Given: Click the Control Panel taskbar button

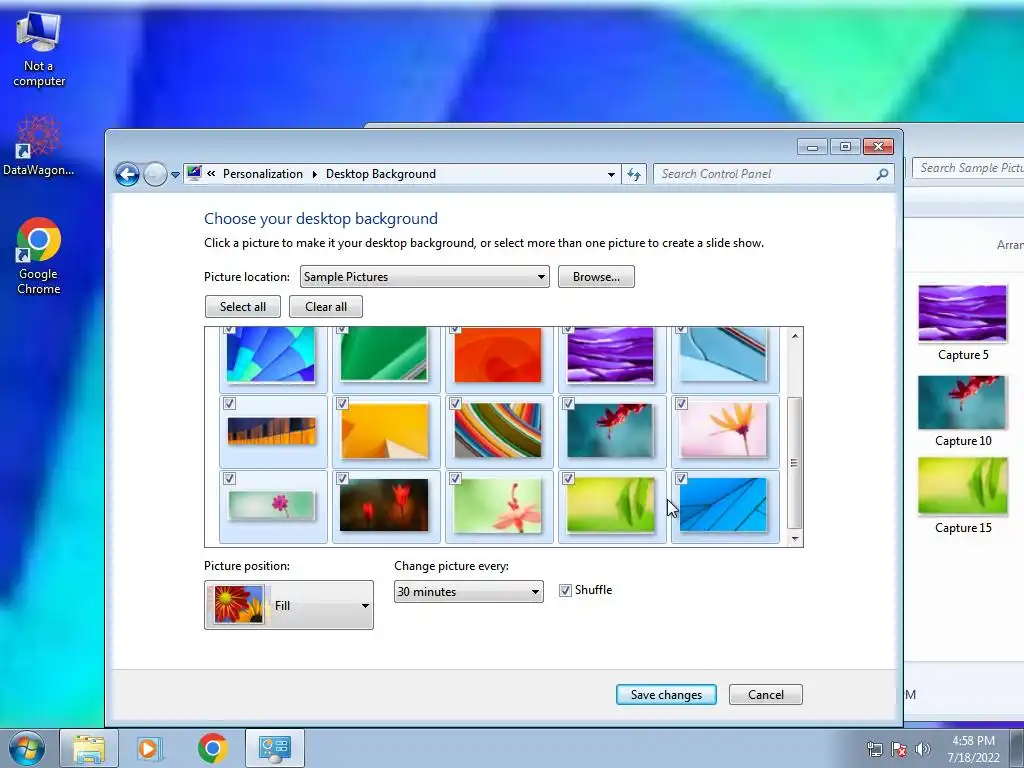Looking at the screenshot, I should click(x=275, y=748).
